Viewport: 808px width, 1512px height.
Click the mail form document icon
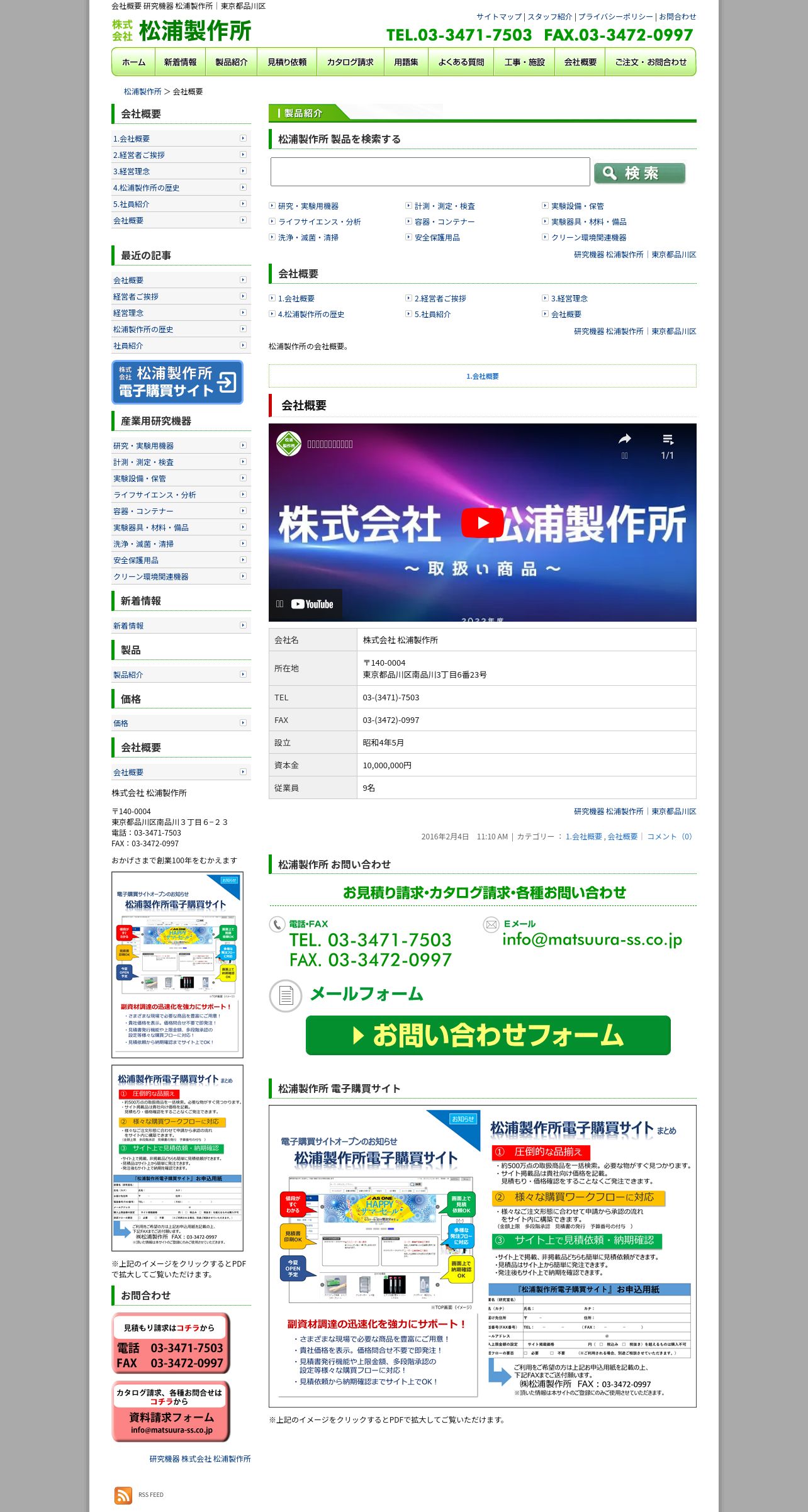286,995
